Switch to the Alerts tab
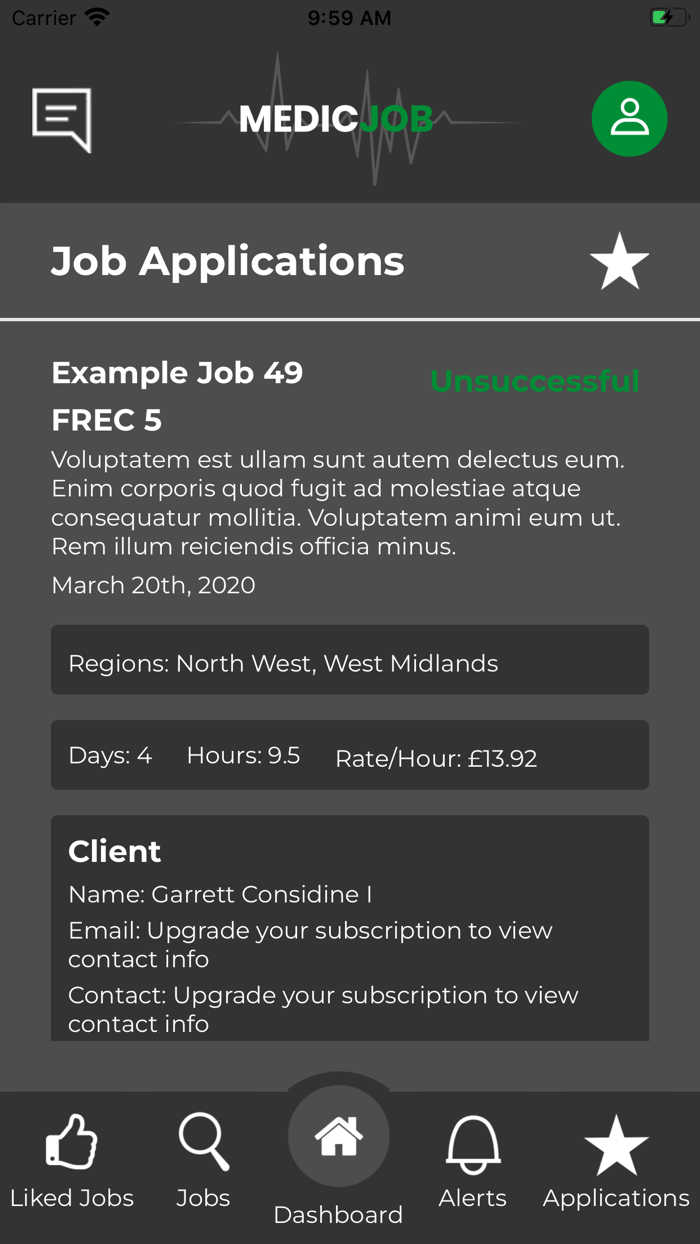 472,1160
